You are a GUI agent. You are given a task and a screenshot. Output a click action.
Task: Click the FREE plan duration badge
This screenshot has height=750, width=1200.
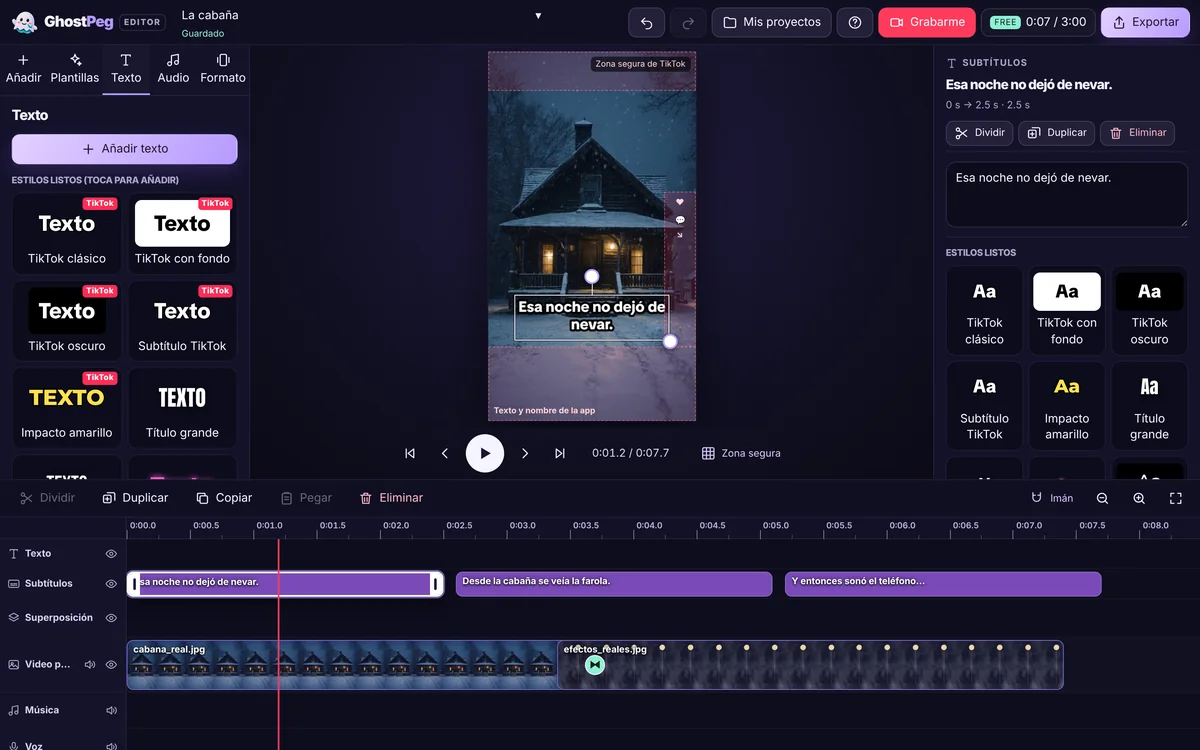pos(1038,22)
